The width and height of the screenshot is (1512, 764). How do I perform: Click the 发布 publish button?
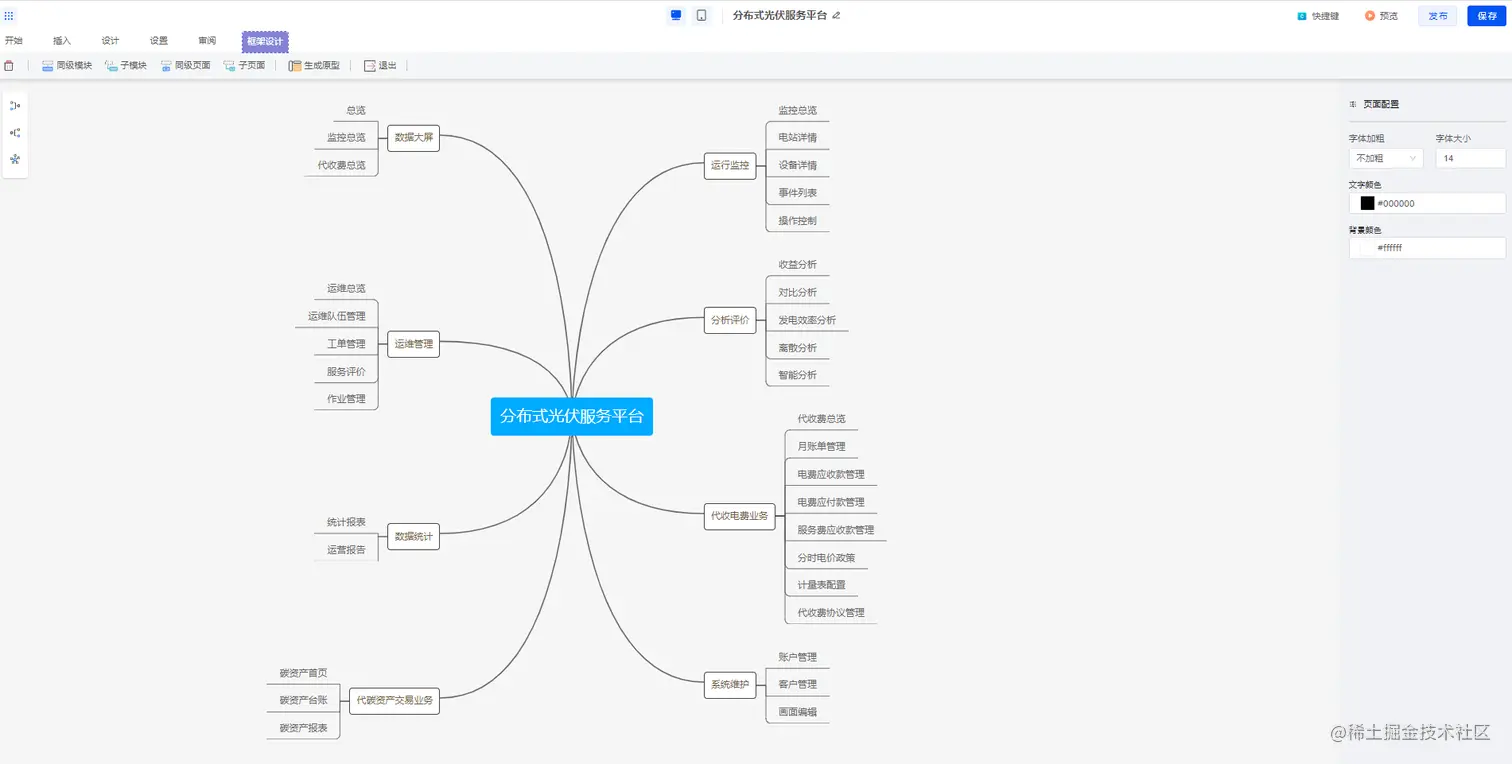tap(1438, 16)
